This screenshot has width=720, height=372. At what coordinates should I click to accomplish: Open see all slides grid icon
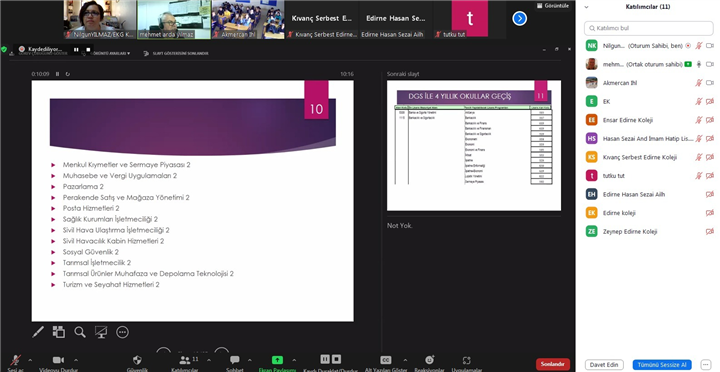coord(59,332)
